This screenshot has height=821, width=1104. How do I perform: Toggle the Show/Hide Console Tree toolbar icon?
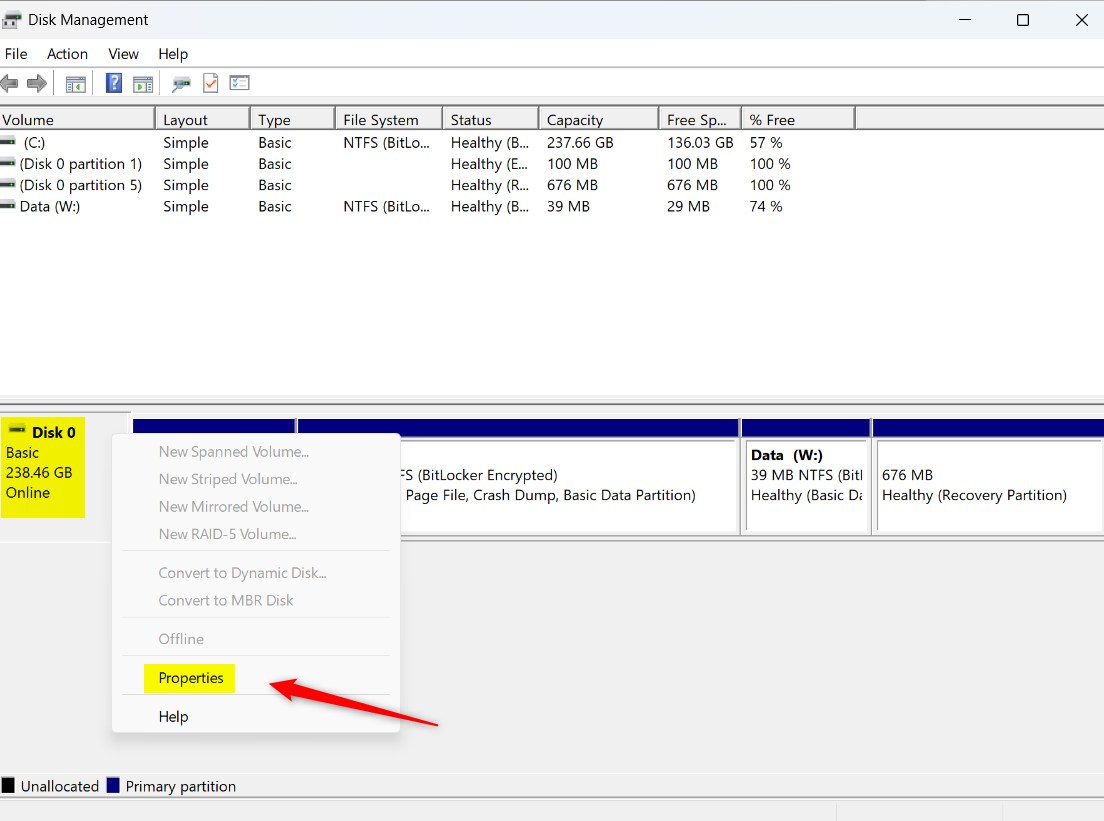pos(75,83)
